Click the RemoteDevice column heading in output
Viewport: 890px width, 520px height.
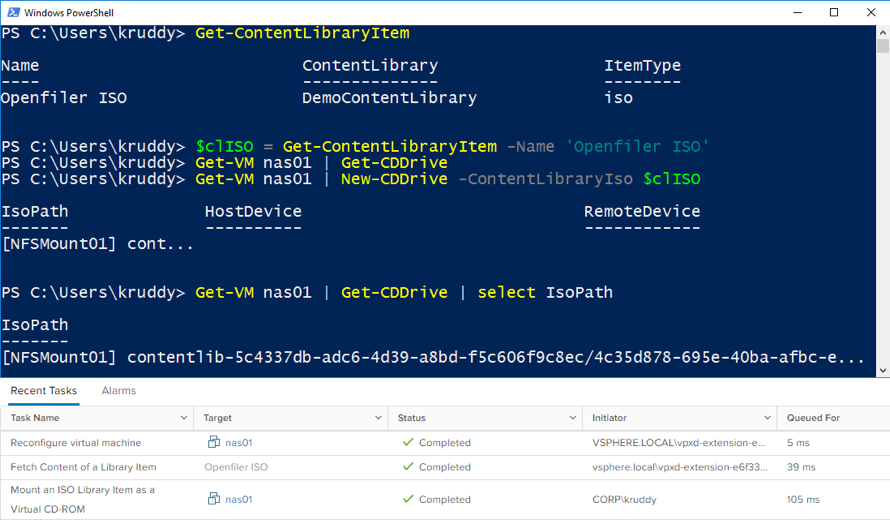642,211
